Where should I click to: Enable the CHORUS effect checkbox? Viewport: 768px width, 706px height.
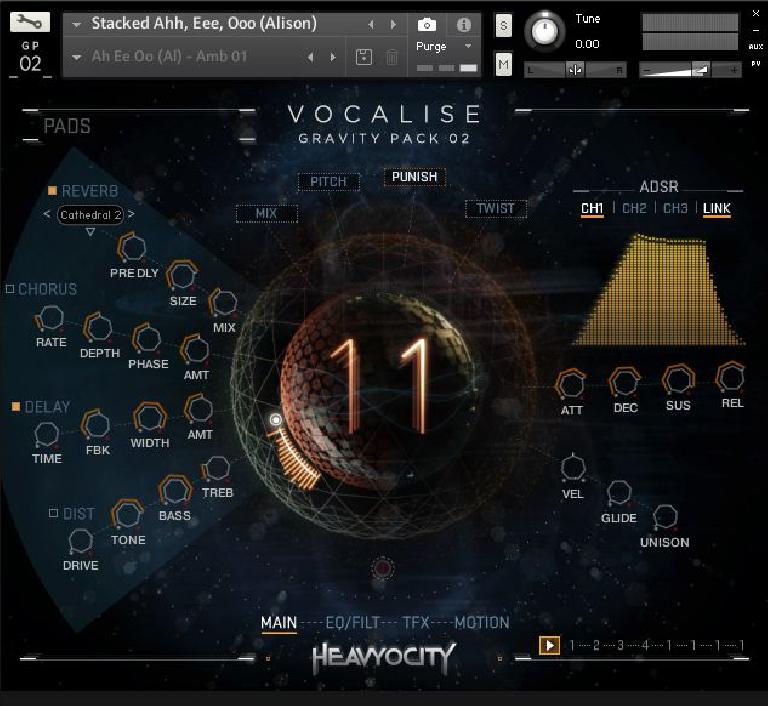click(10, 289)
